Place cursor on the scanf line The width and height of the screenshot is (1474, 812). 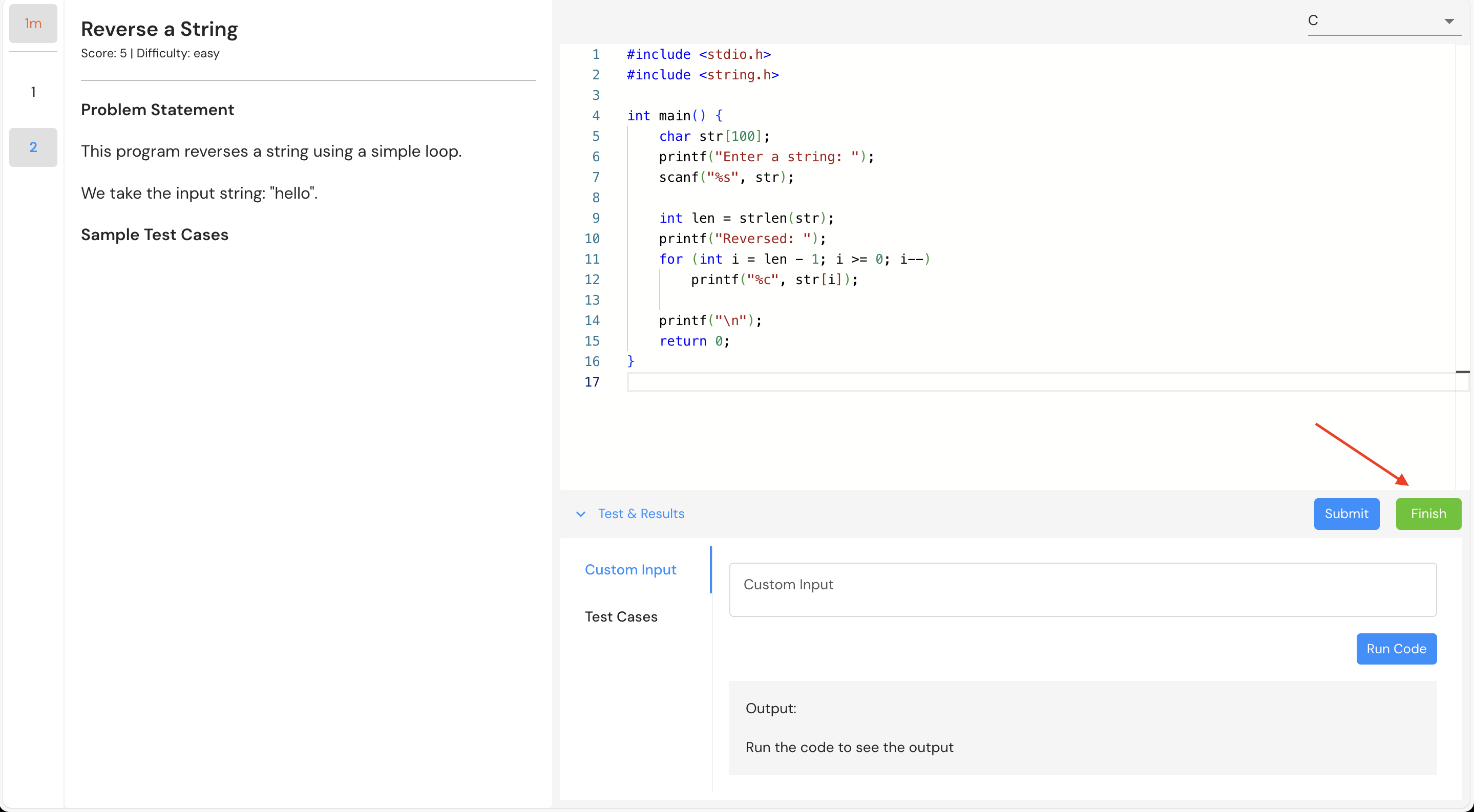click(x=727, y=177)
